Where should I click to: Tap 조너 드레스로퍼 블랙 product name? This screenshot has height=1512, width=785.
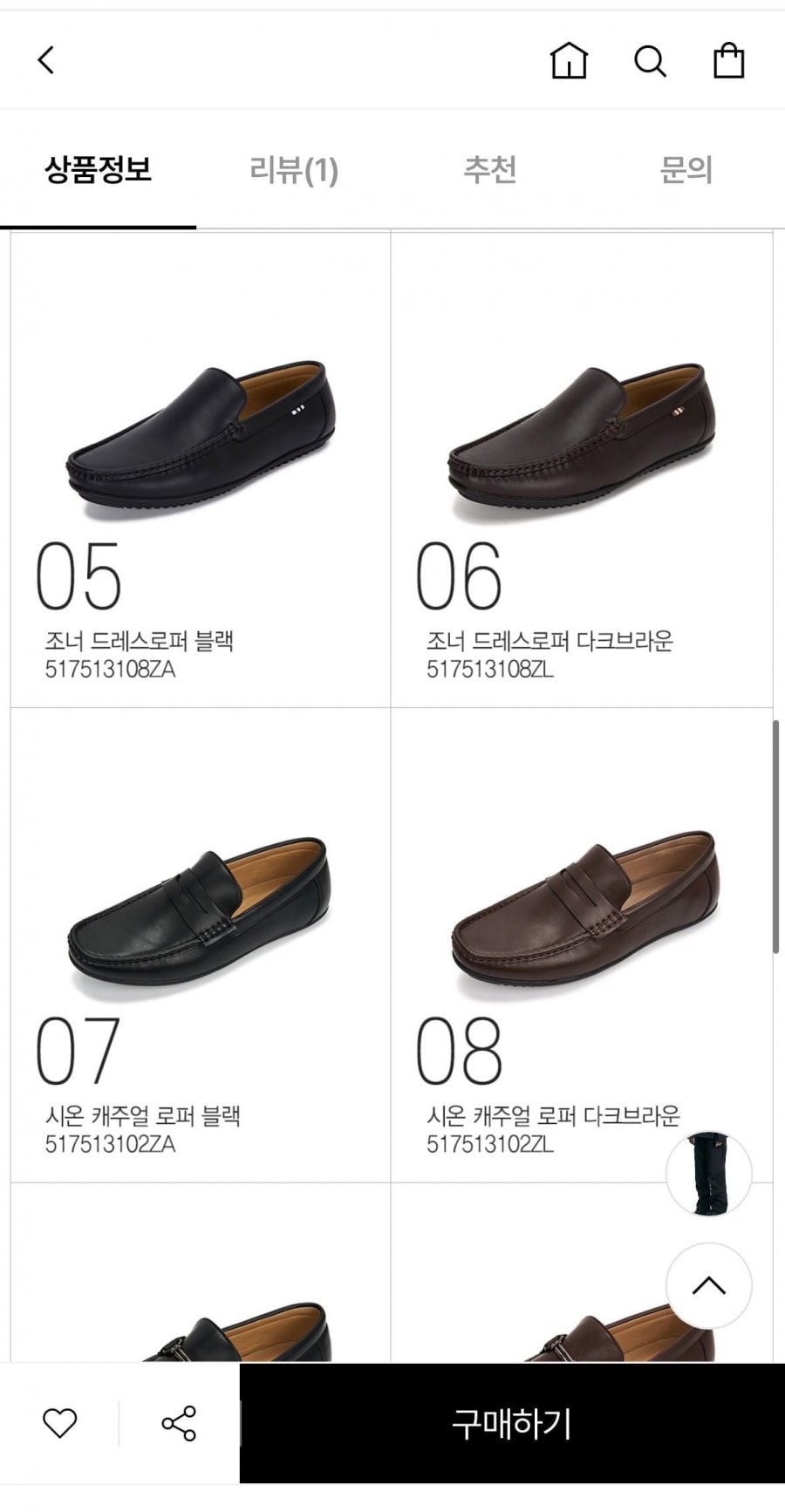point(140,641)
